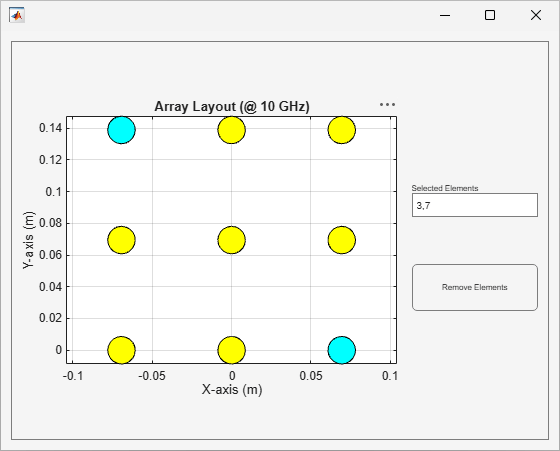
Task: Maximize the figure window
Action: tap(490, 15)
